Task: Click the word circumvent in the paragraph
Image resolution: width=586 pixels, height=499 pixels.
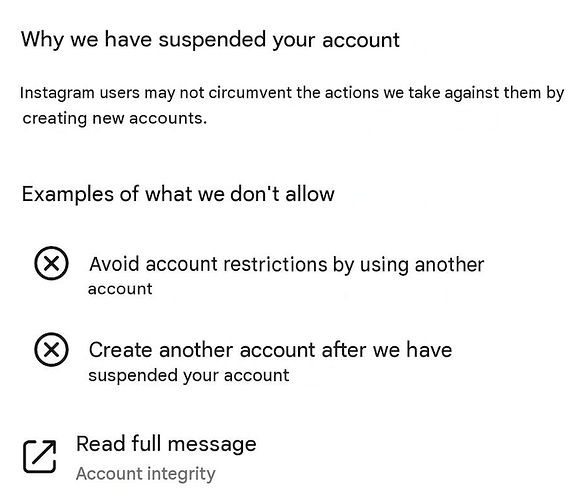Action: pos(250,93)
